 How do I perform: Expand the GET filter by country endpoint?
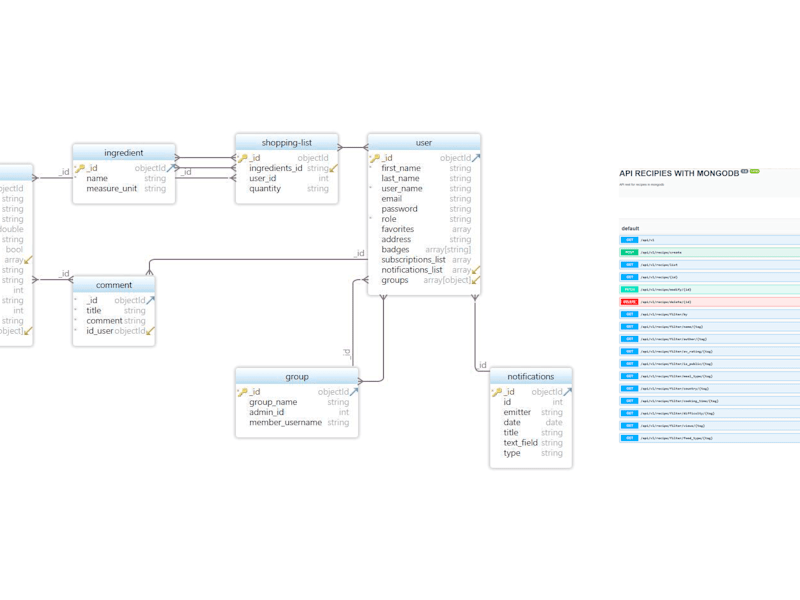710,388
